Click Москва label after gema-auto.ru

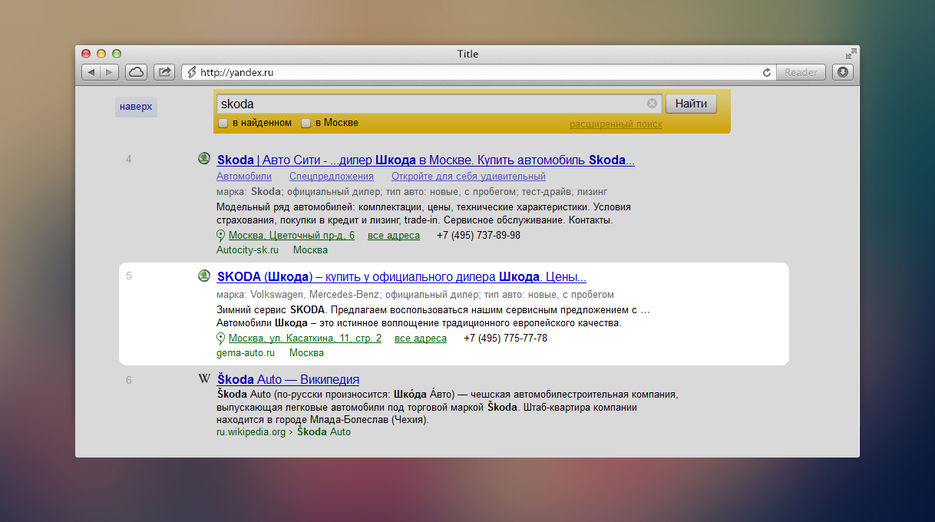306,353
